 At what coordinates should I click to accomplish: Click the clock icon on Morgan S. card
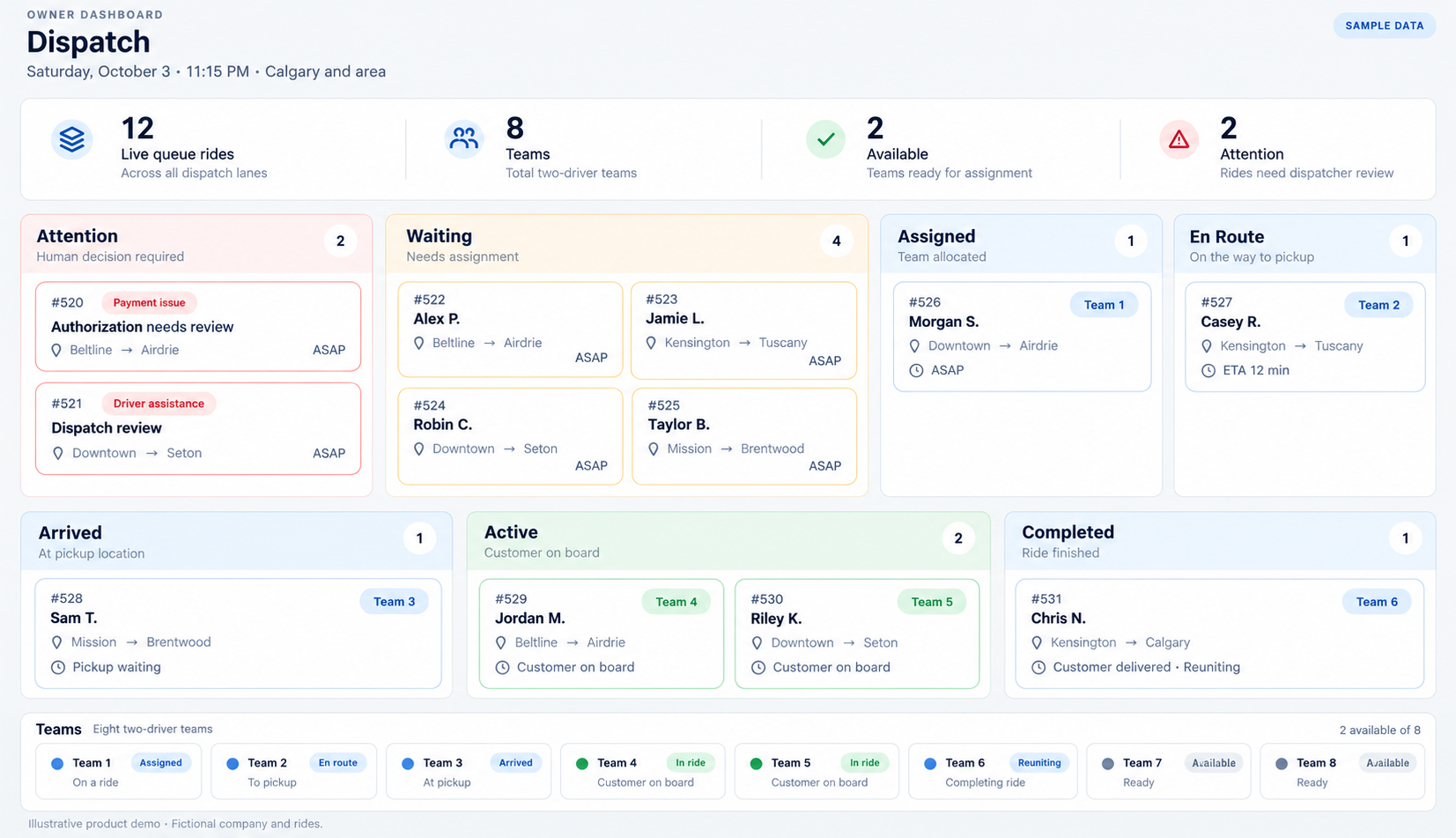916,370
